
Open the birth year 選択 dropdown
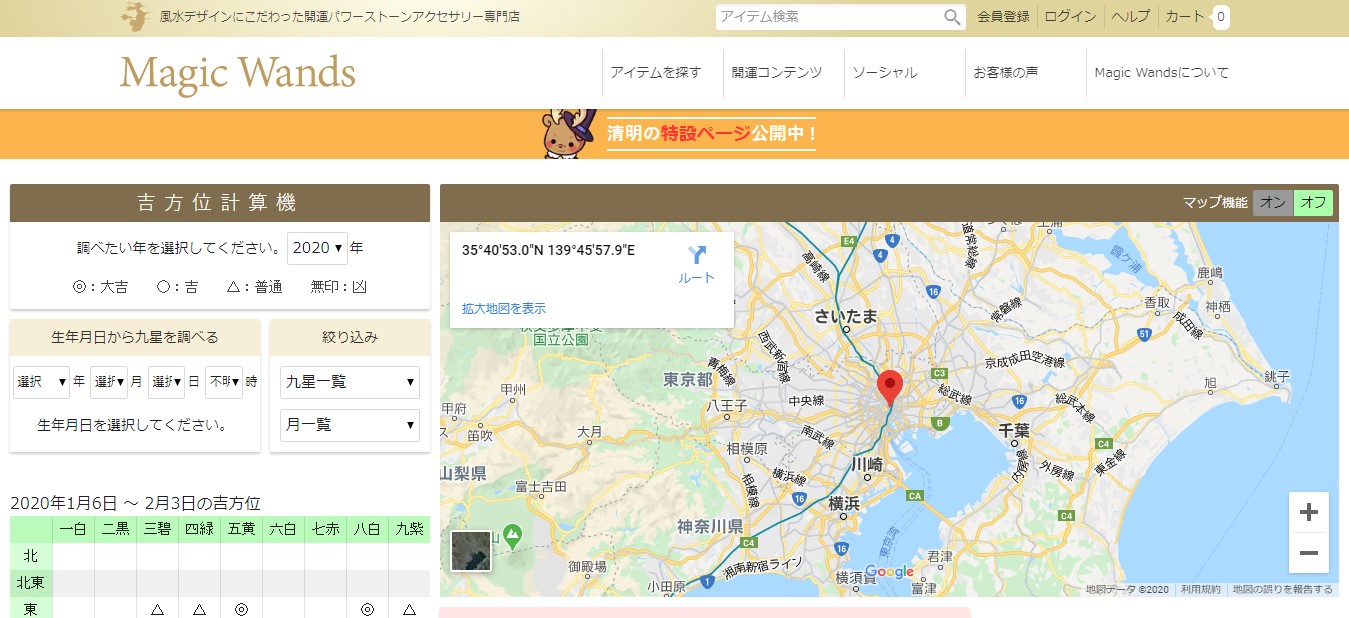[41, 381]
